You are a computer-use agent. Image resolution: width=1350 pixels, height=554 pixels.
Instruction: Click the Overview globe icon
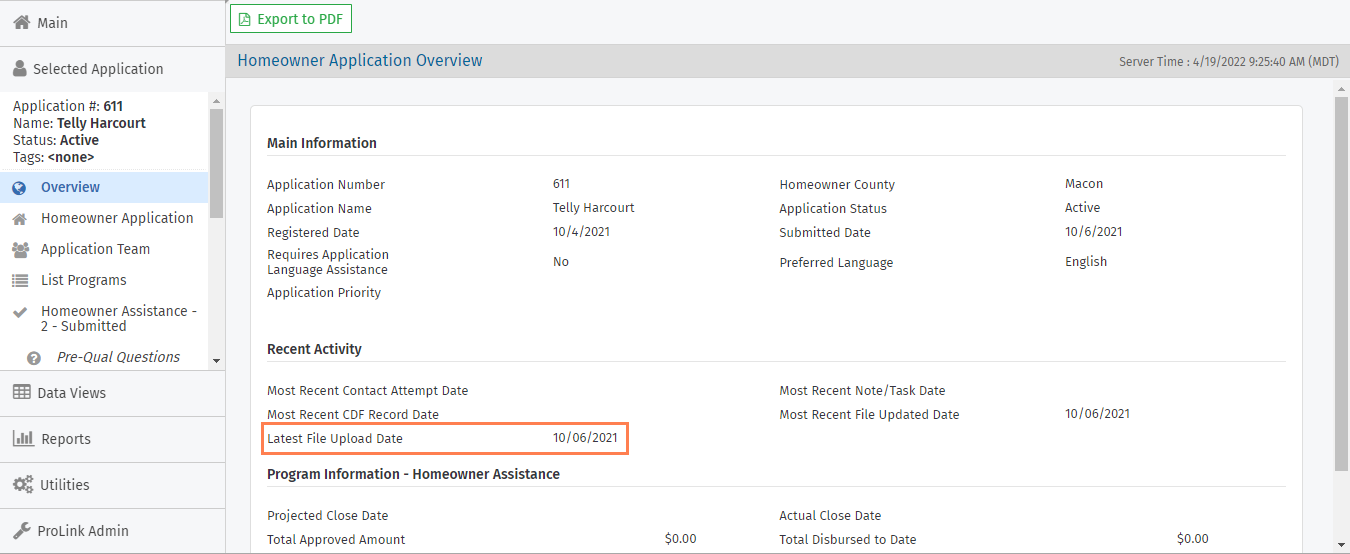click(x=19, y=188)
